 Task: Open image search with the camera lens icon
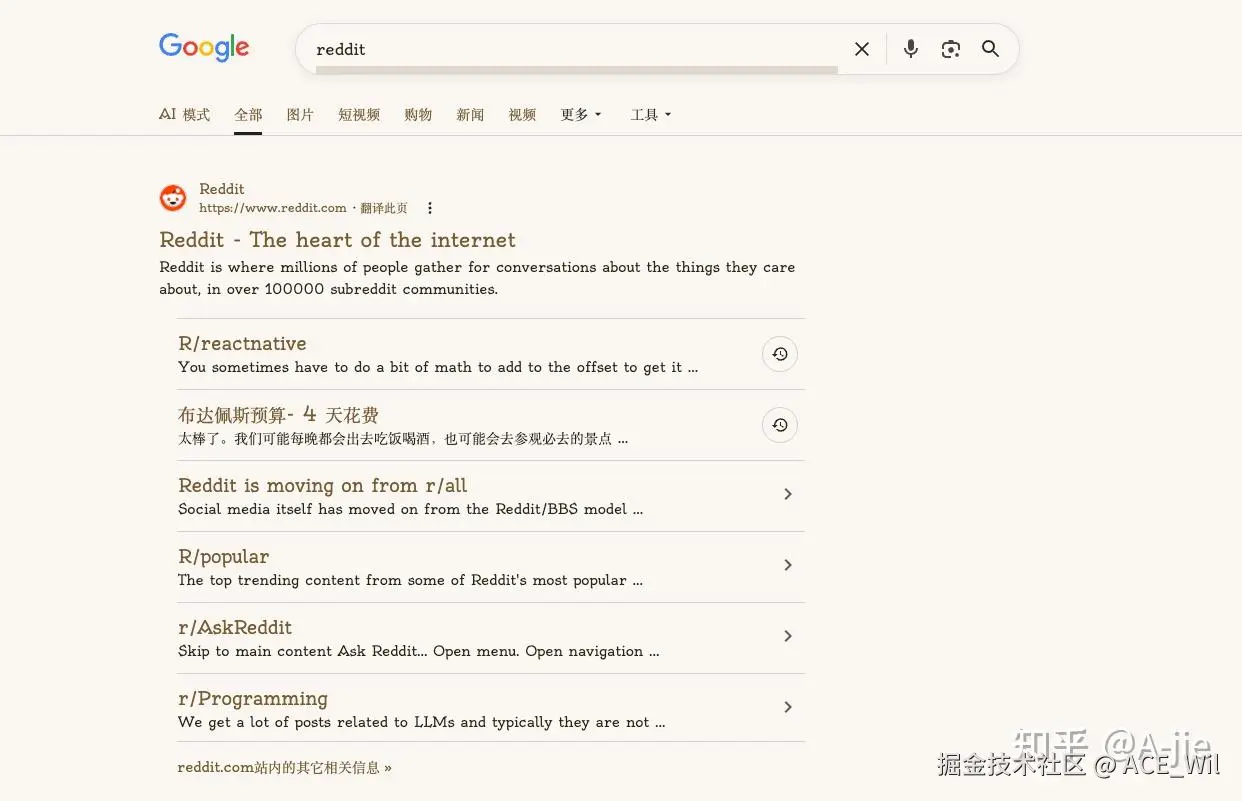[x=950, y=49]
